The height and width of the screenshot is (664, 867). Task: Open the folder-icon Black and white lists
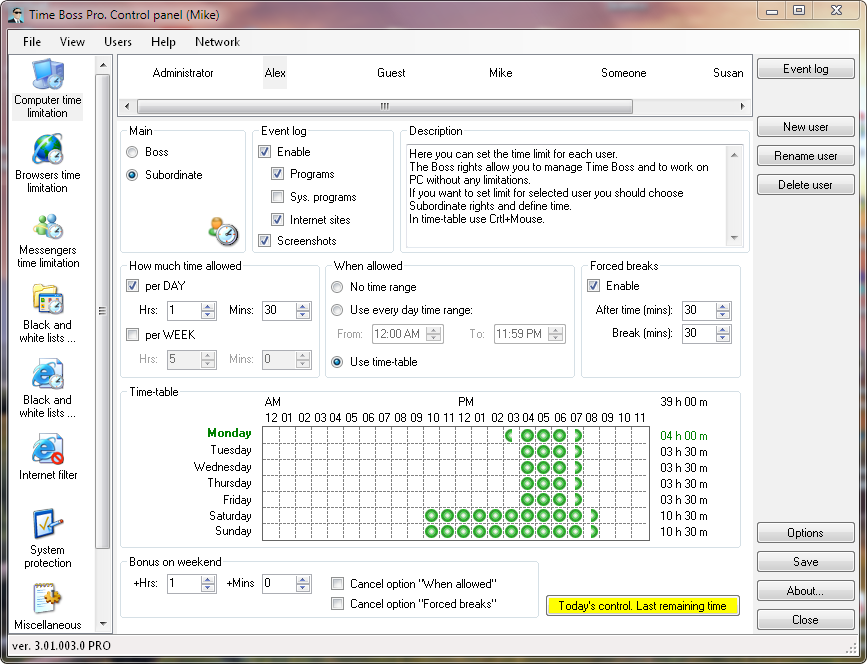pyautogui.click(x=48, y=314)
